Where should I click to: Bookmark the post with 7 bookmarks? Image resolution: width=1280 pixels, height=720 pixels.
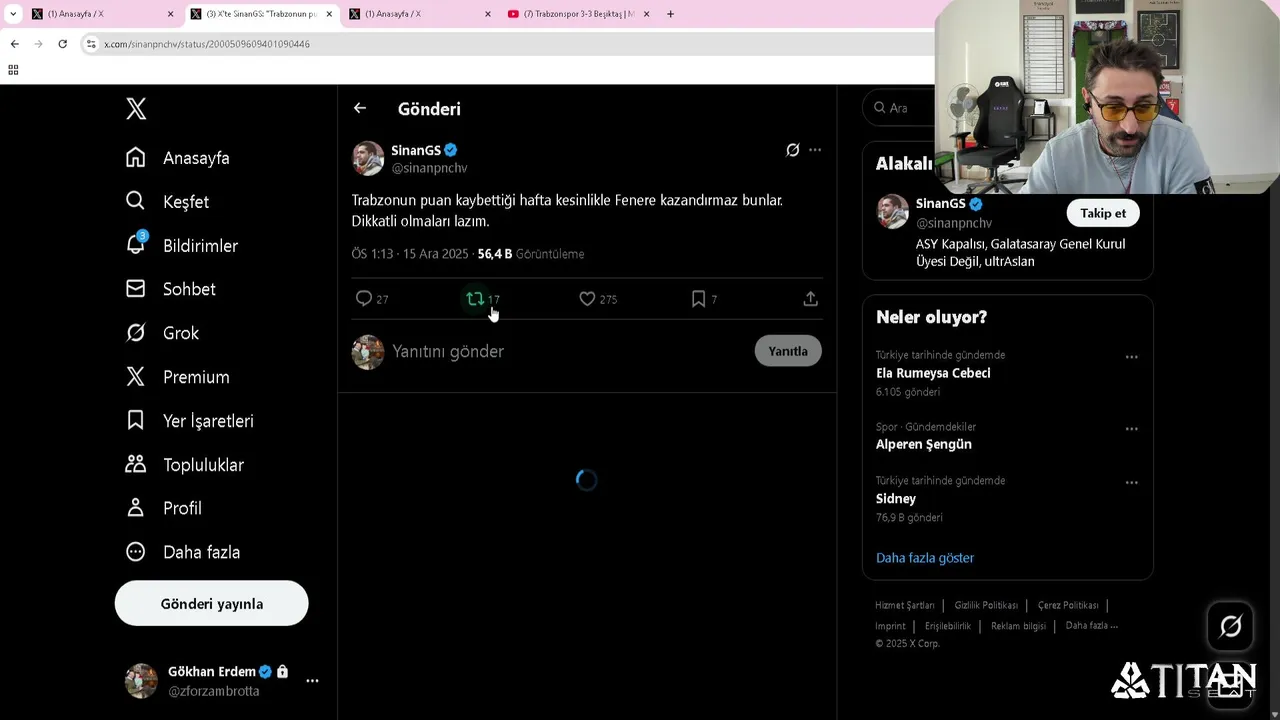click(x=703, y=299)
